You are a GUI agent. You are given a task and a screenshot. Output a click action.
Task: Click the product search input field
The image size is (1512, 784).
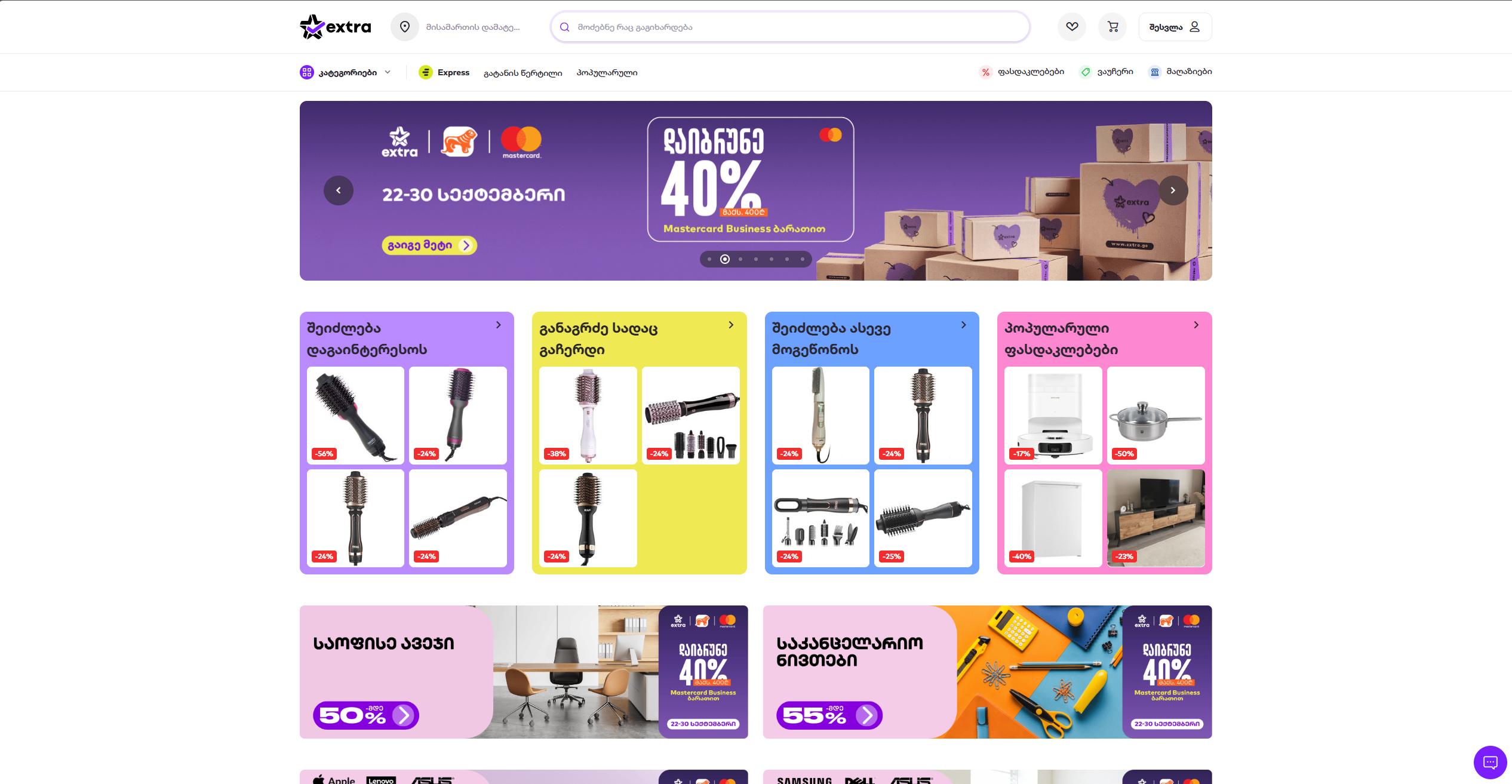(x=790, y=27)
